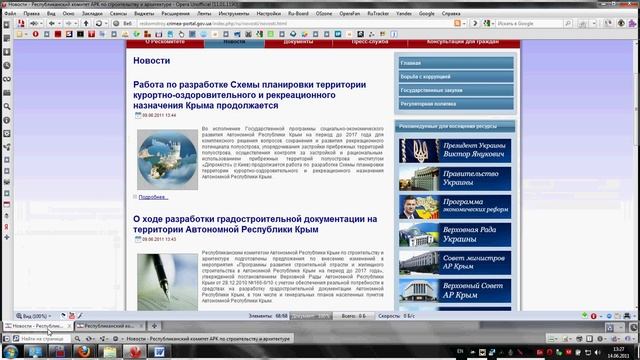The width and height of the screenshot is (640, 360).
Task: Open the Настройки menu
Action: tap(268, 13)
